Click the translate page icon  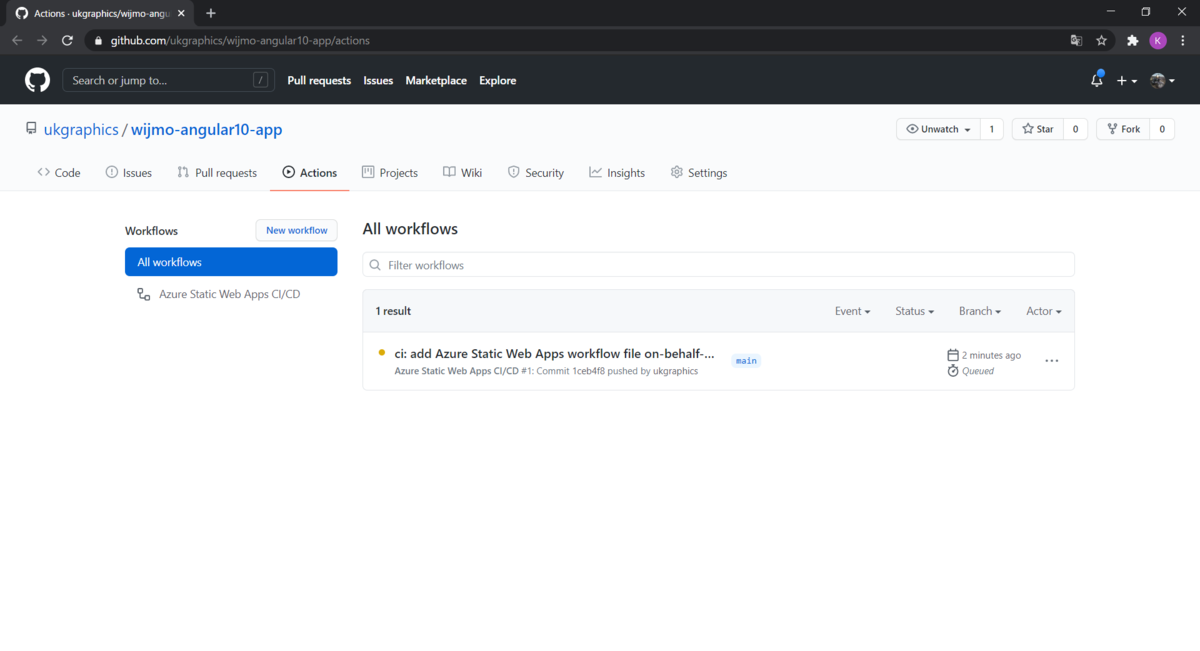pos(1076,40)
